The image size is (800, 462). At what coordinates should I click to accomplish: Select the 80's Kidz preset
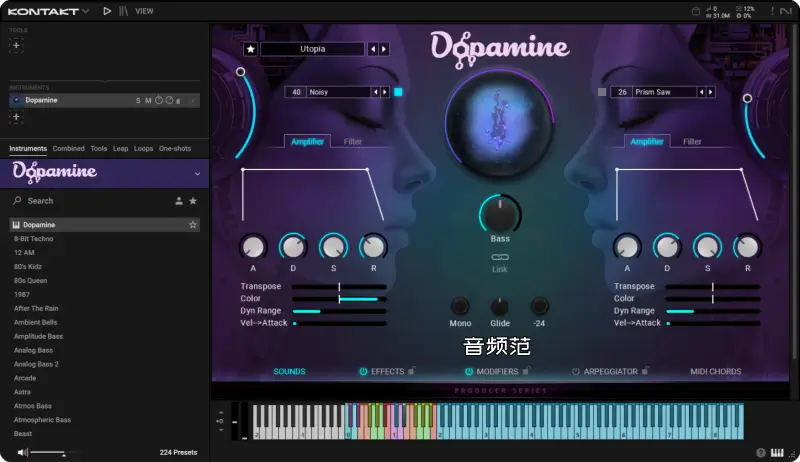click(30, 267)
